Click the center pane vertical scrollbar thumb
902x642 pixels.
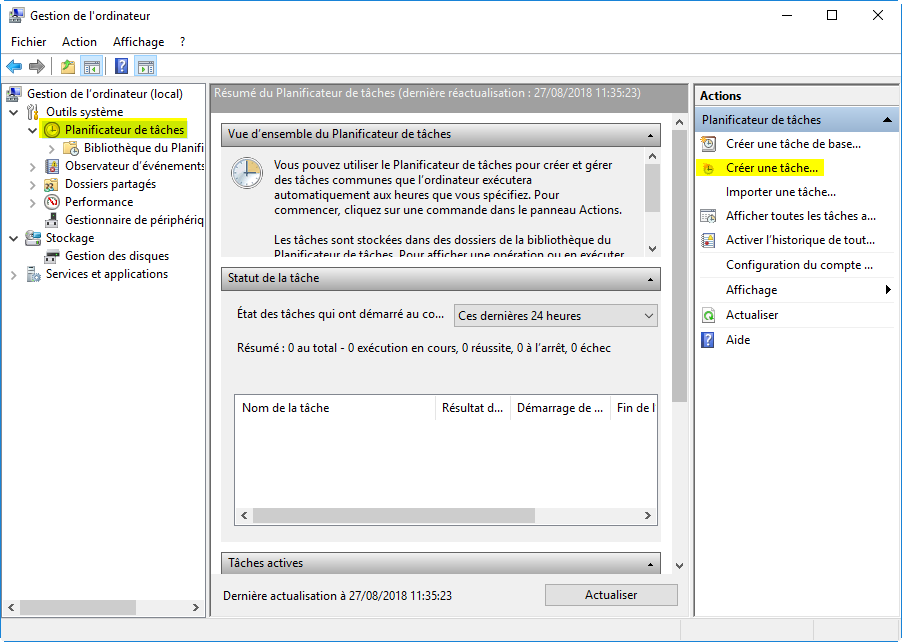[679, 266]
